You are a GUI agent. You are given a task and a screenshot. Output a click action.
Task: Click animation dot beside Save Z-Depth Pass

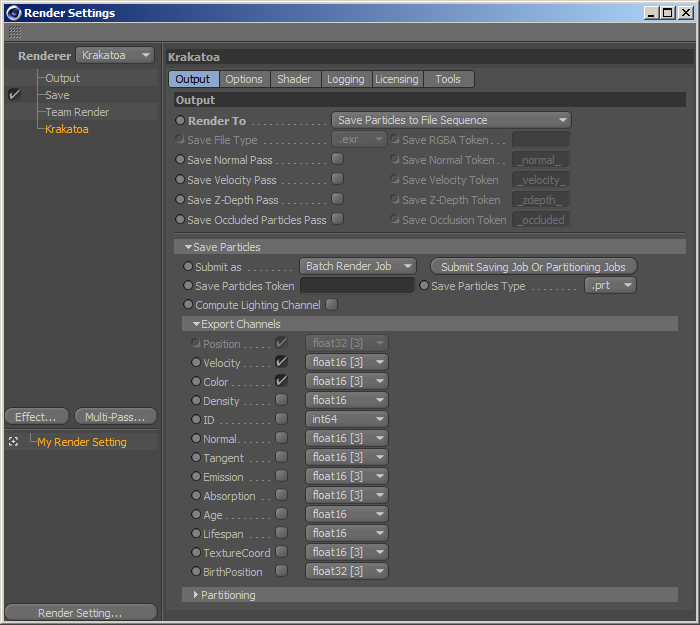pyautogui.click(x=180, y=199)
